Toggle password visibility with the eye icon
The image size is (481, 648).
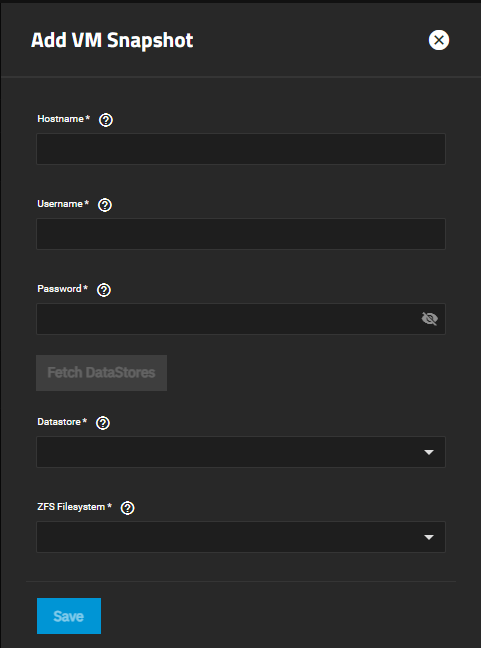(429, 319)
